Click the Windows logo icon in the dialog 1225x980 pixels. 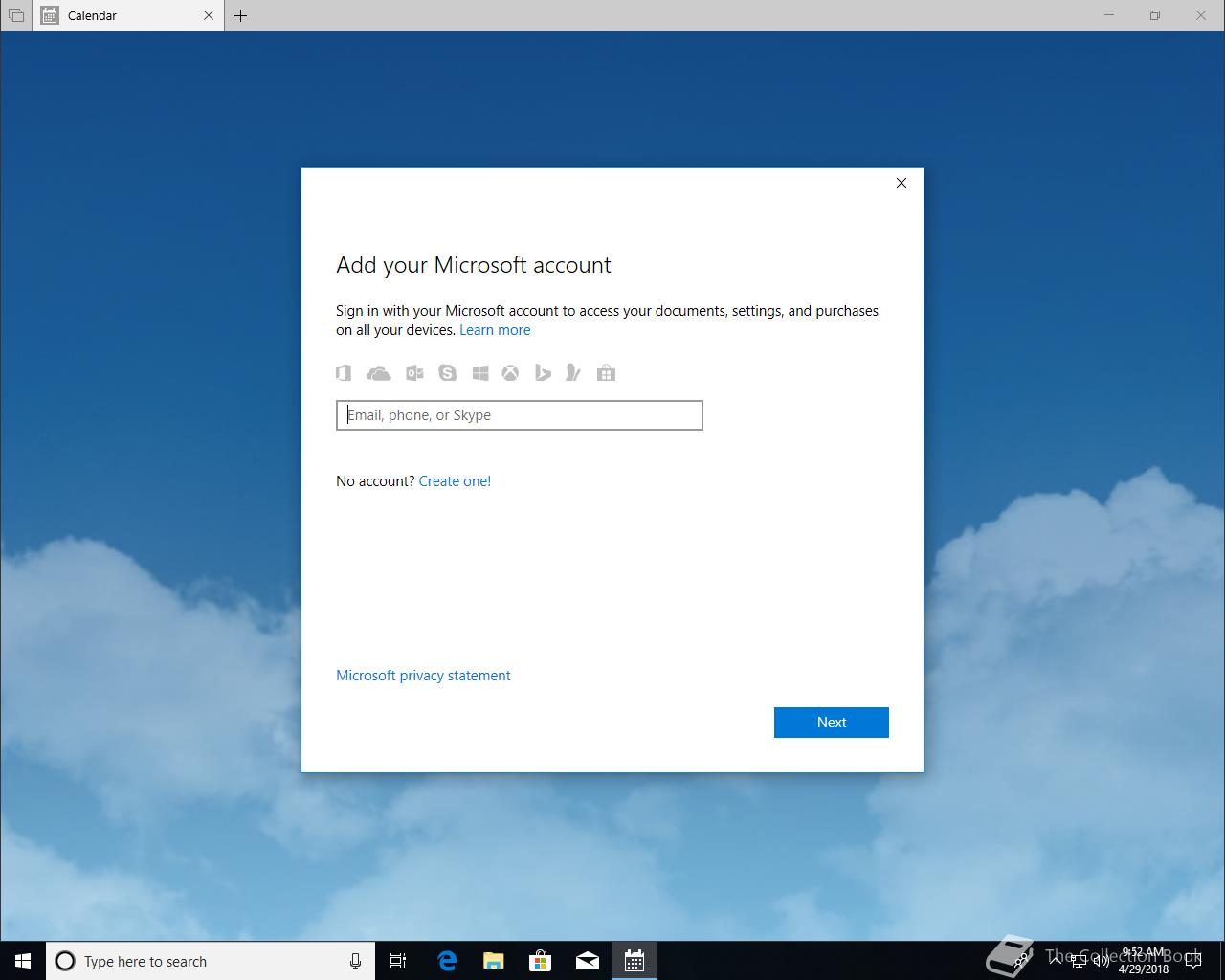tap(480, 373)
